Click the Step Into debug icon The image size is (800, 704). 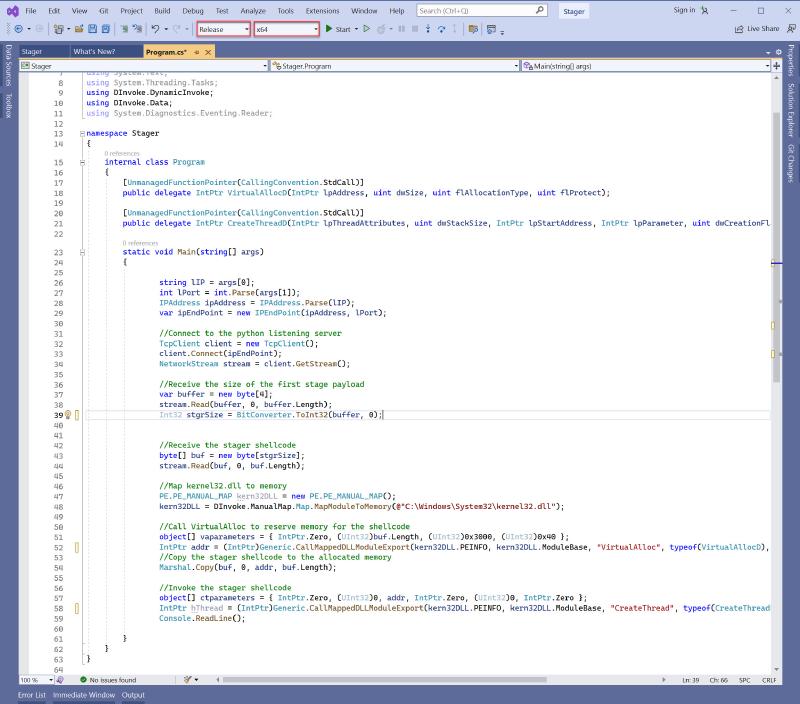pyautogui.click(x=428, y=29)
